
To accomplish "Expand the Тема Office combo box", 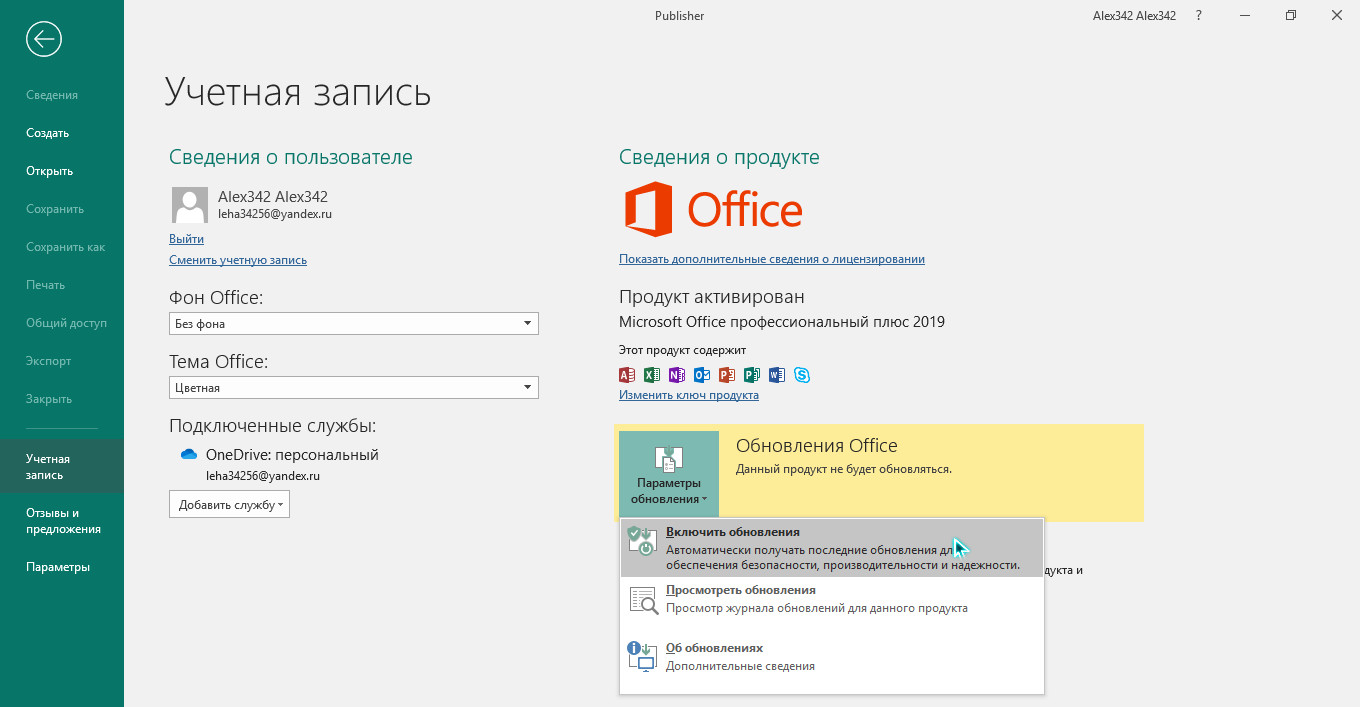I will point(354,388).
